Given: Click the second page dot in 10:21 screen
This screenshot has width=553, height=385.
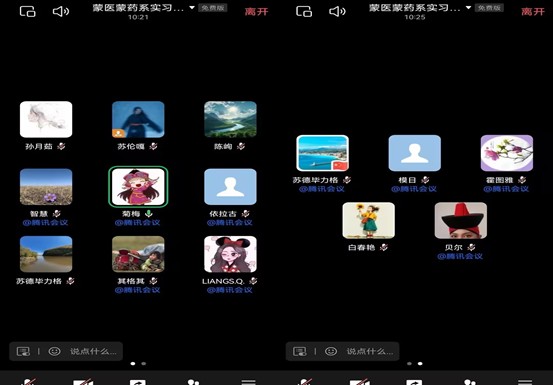Looking at the screenshot, I should (x=144, y=363).
